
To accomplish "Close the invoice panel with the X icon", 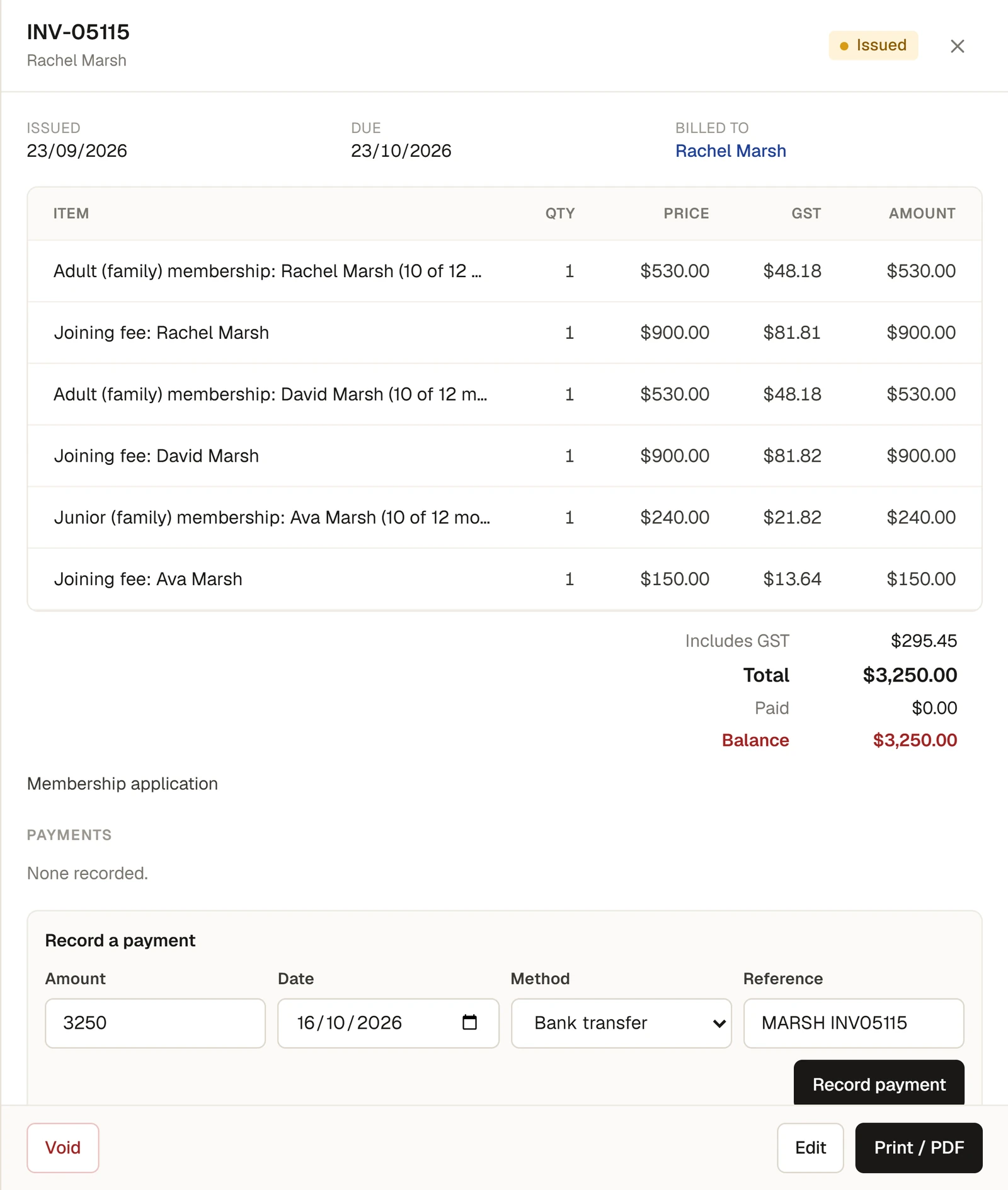I will (957, 46).
